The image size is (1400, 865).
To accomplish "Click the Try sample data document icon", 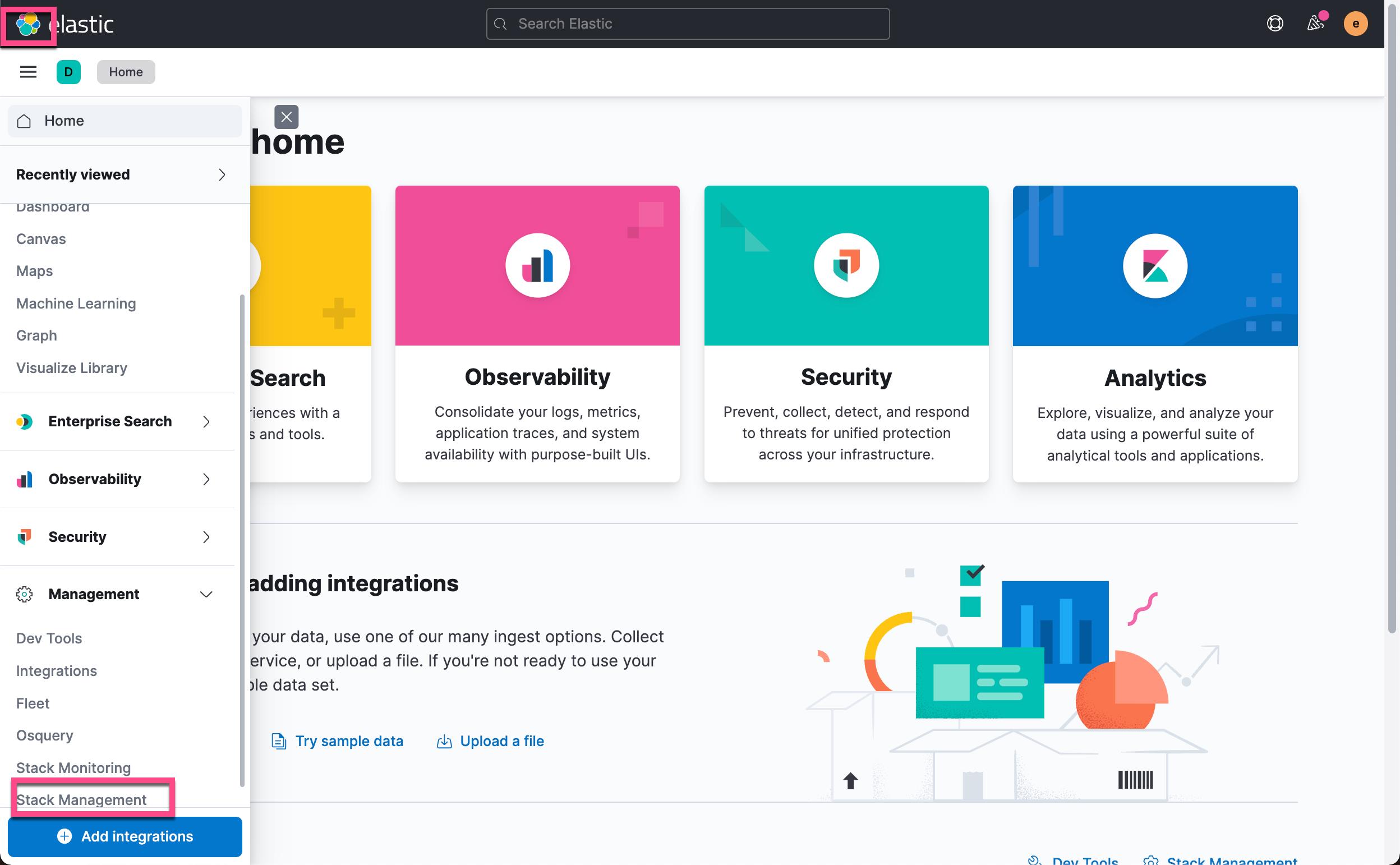I will coord(279,741).
